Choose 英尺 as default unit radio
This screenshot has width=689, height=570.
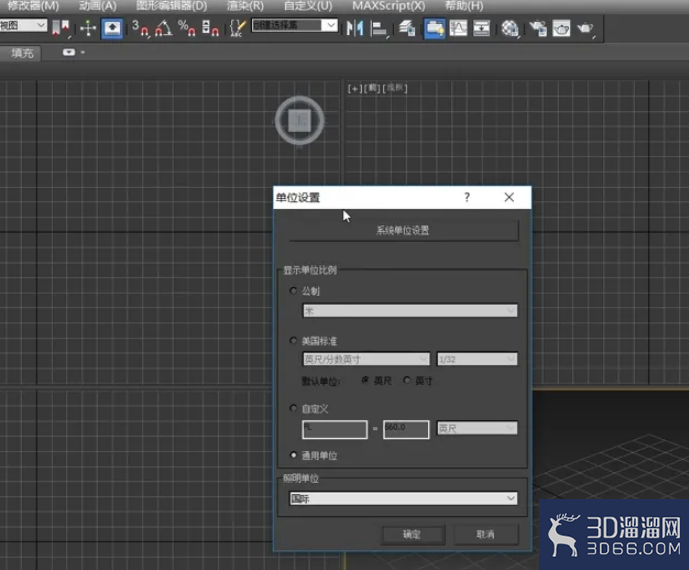(365, 380)
